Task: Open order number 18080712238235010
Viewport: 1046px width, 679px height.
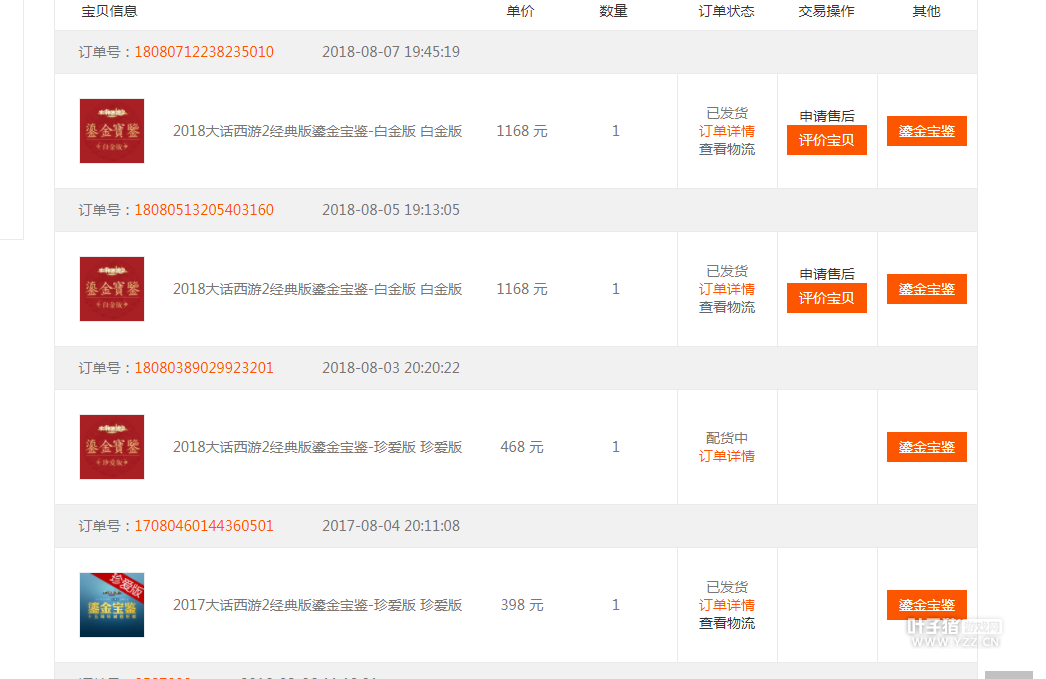Action: point(204,52)
